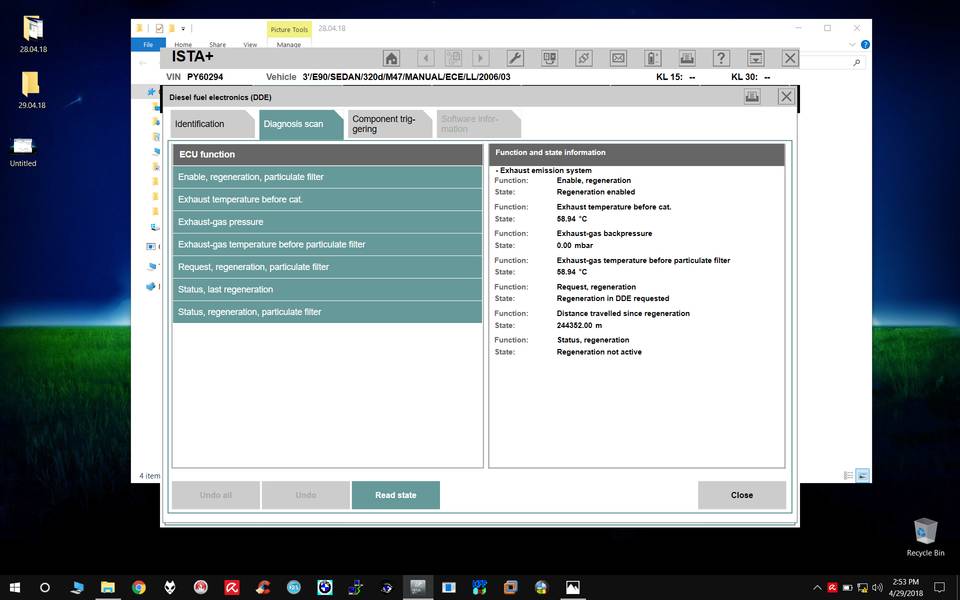This screenshot has width=960, height=600.
Task: Open the Picture Tools tab in File Explorer
Action: pos(289,29)
